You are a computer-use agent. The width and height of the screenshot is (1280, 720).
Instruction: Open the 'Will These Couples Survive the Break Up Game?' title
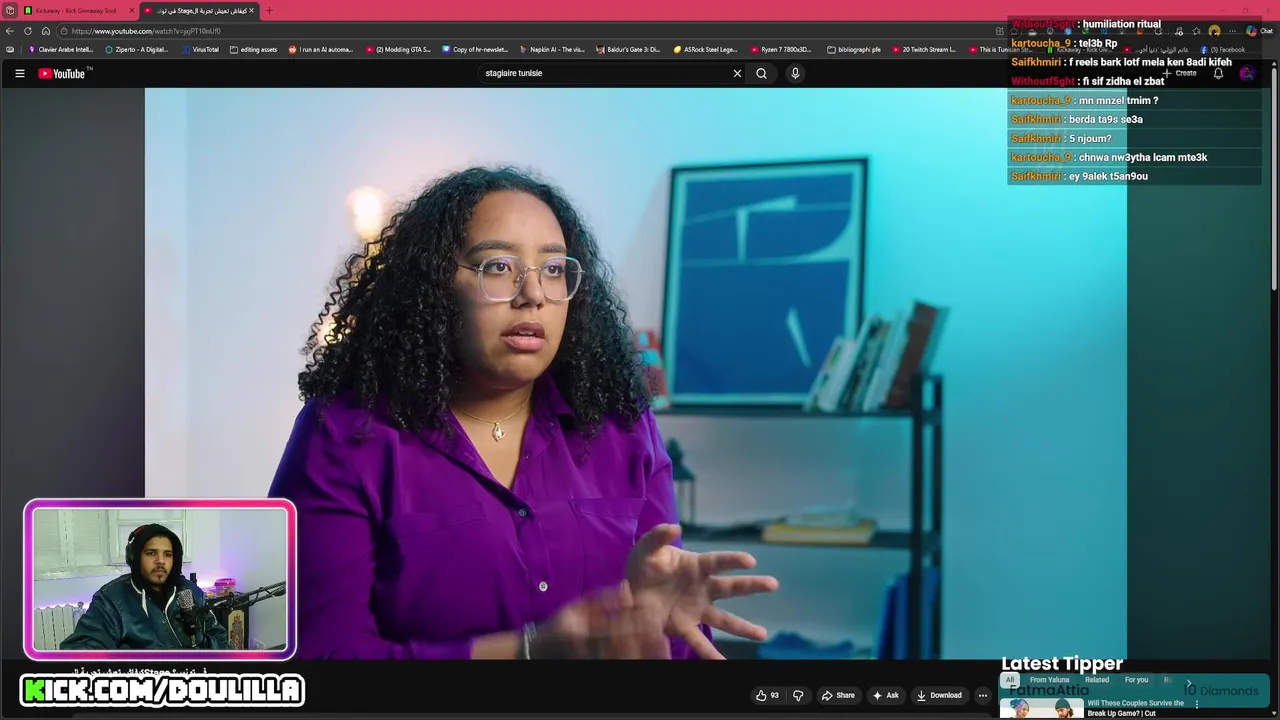1135,708
